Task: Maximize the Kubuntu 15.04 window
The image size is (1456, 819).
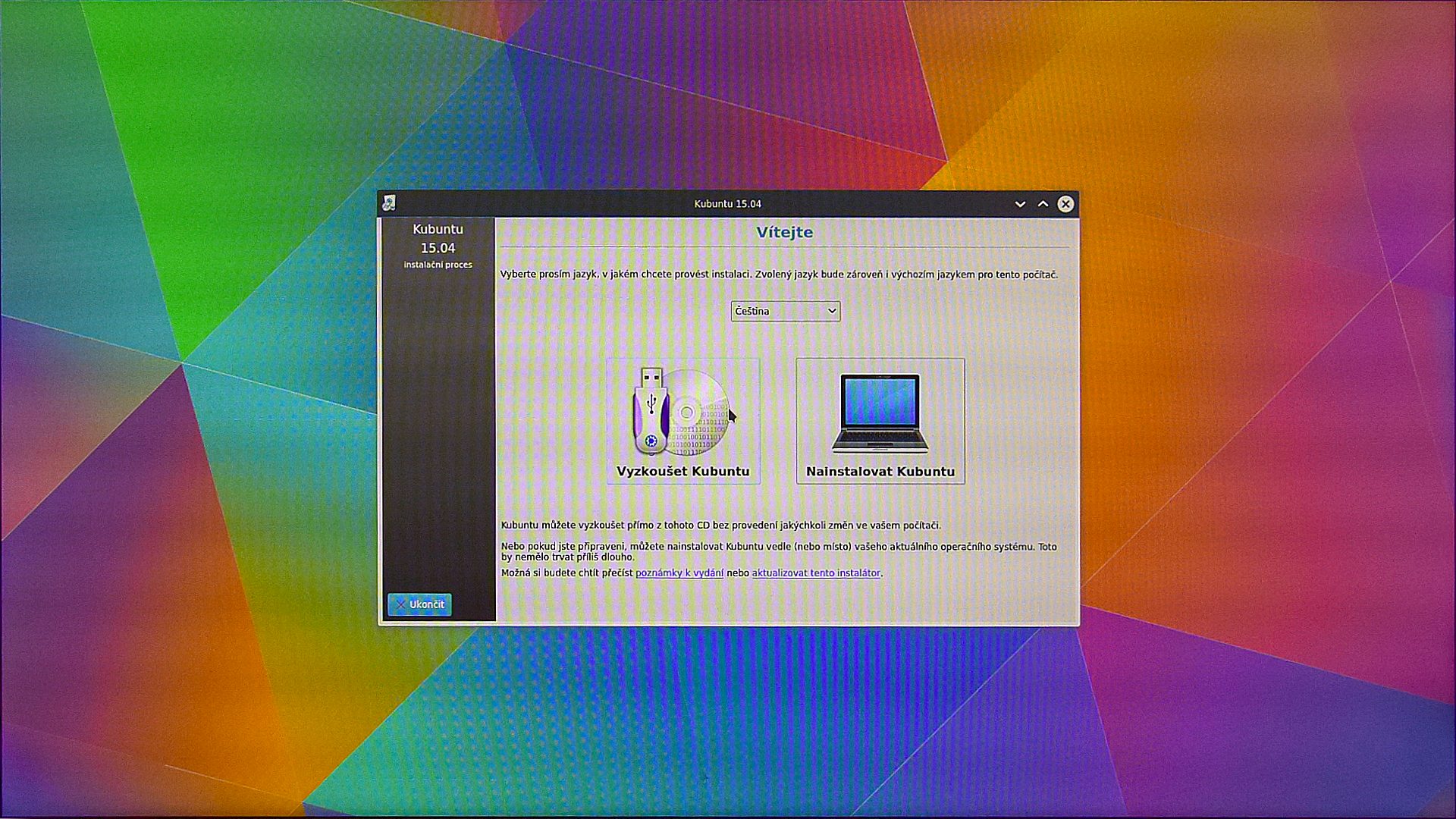Action: [1043, 204]
